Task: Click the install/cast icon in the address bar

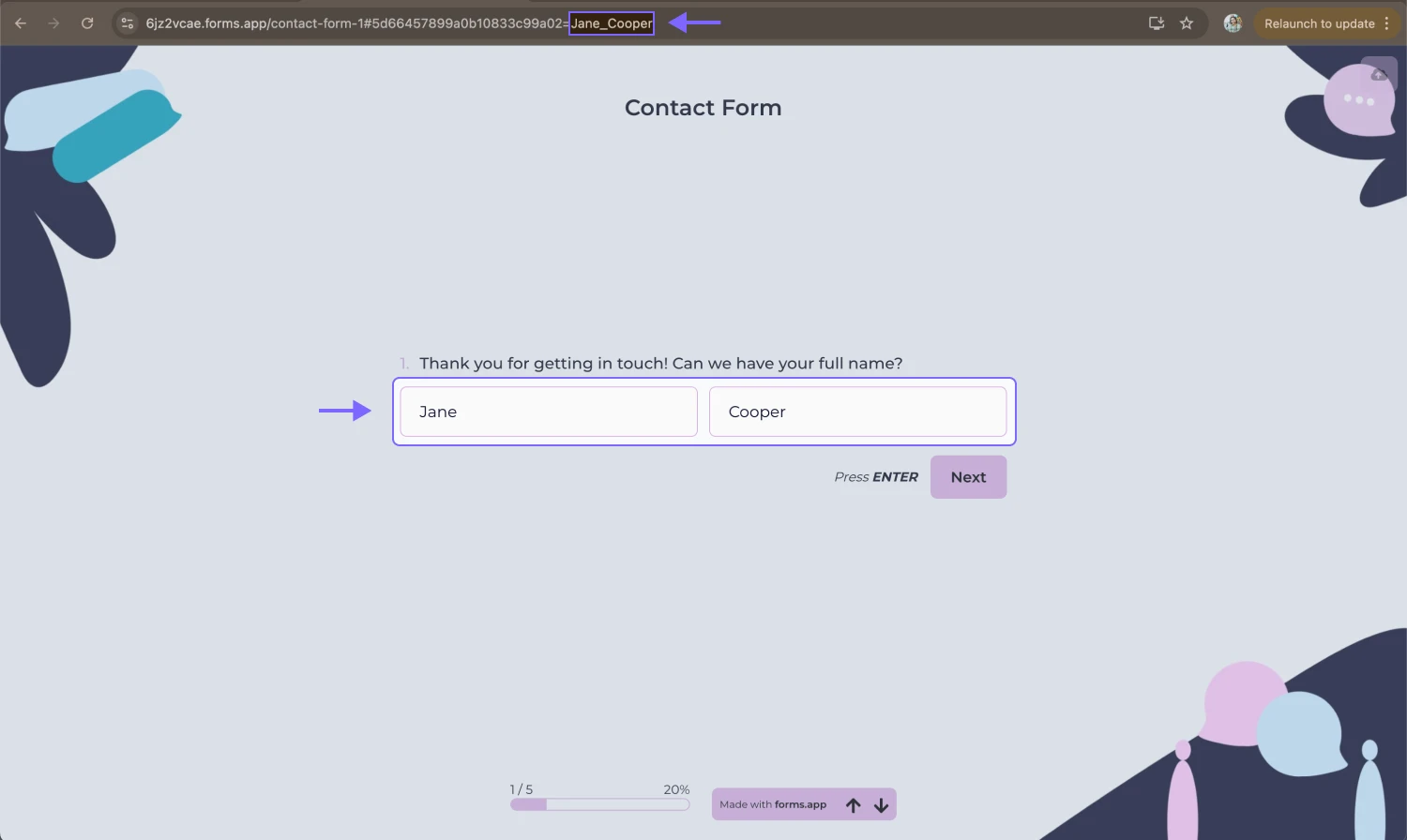Action: tap(1156, 22)
